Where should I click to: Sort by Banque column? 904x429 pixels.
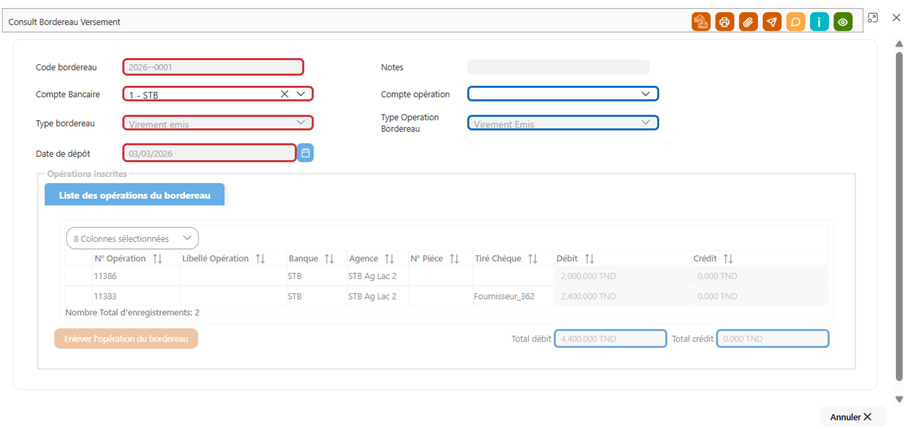tap(329, 259)
